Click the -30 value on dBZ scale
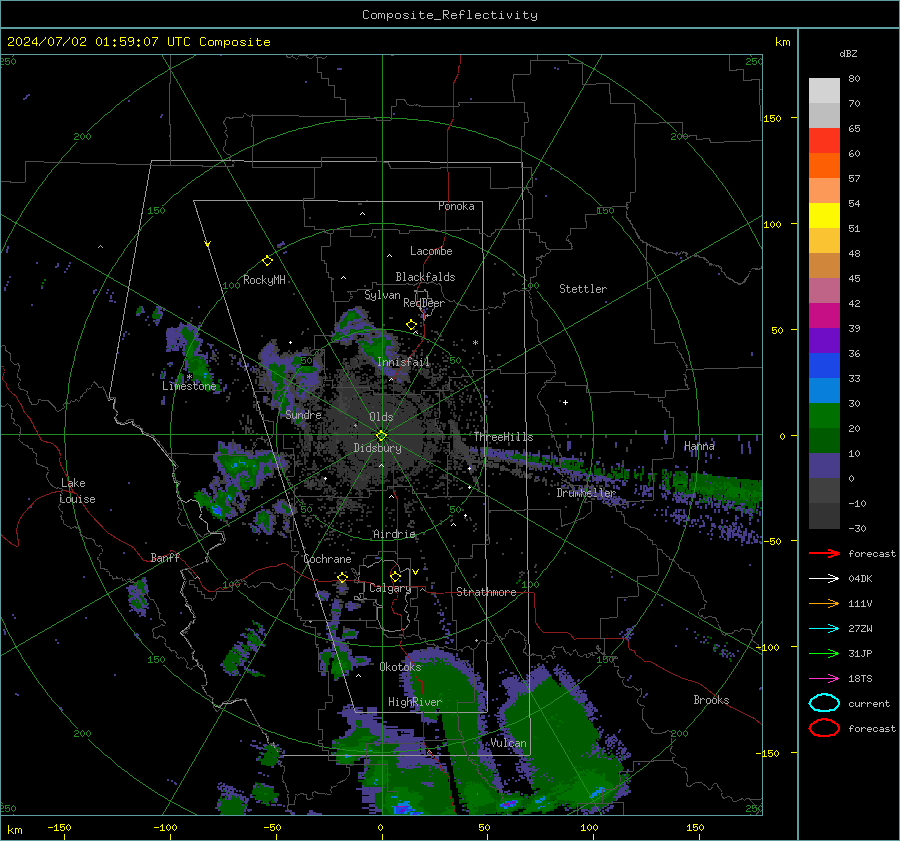The width and height of the screenshot is (900, 841). [x=857, y=528]
